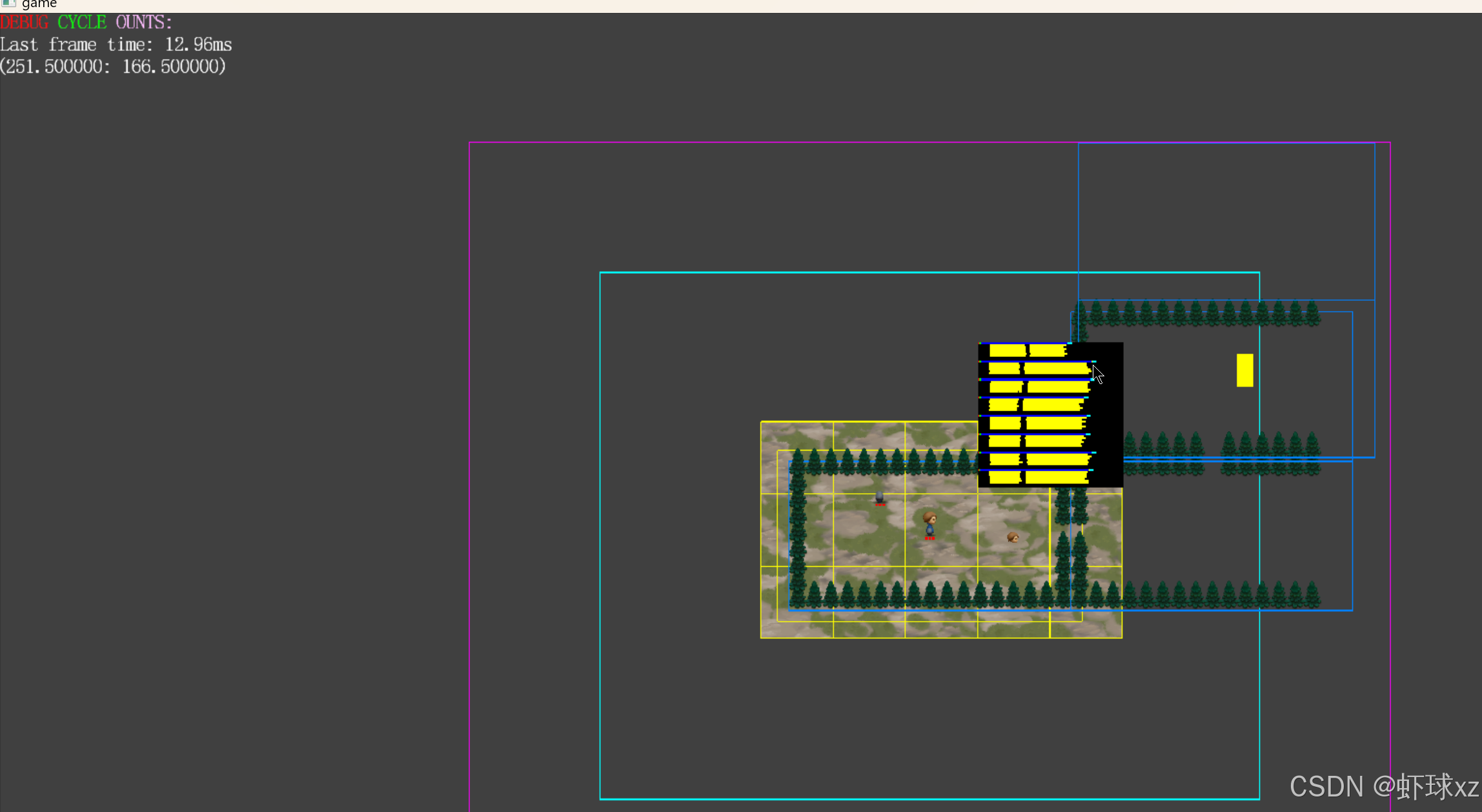Viewport: 1482px width, 812px height.
Task: Click the green CYCLE label
Action: 82,23
